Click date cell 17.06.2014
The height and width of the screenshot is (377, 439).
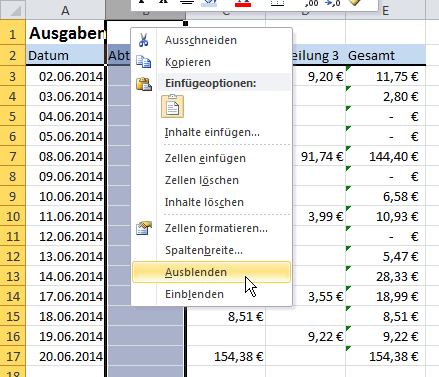pyautogui.click(x=65, y=296)
